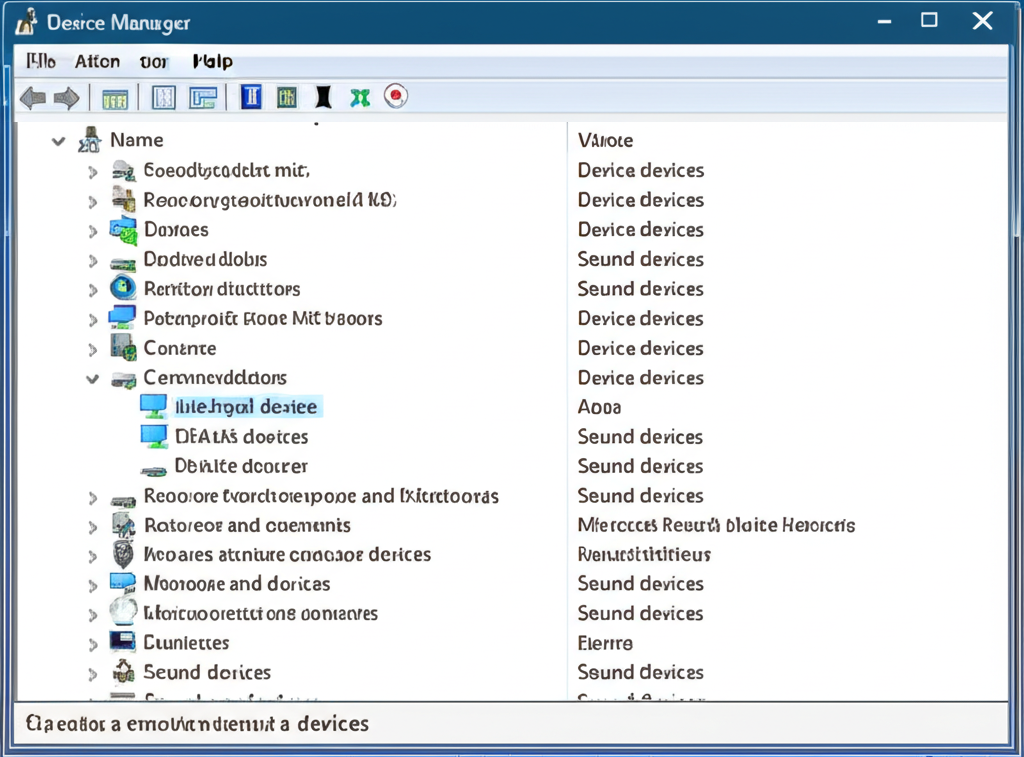Collapse the root 'Name' node

click(59, 141)
